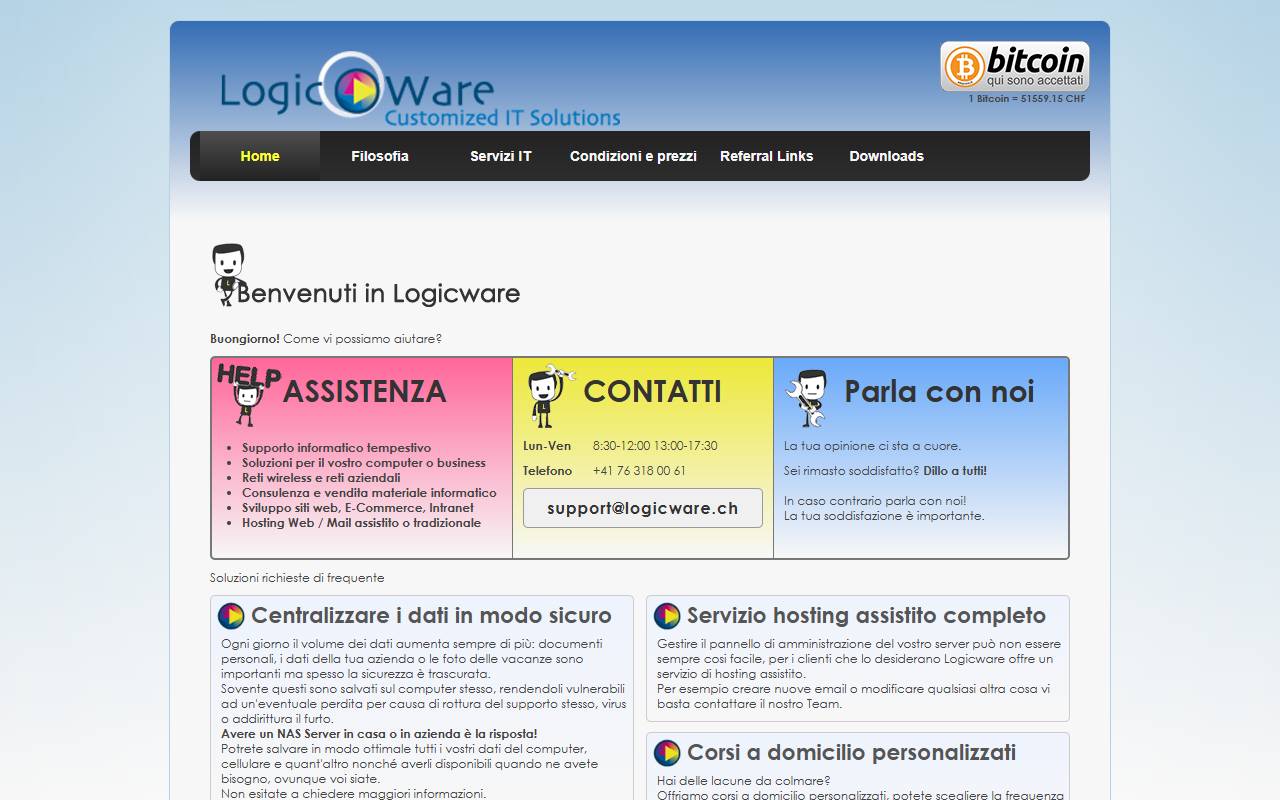This screenshot has width=1280, height=800.
Task: Click Soluzioni per il vostro computer item
Action: [x=364, y=463]
